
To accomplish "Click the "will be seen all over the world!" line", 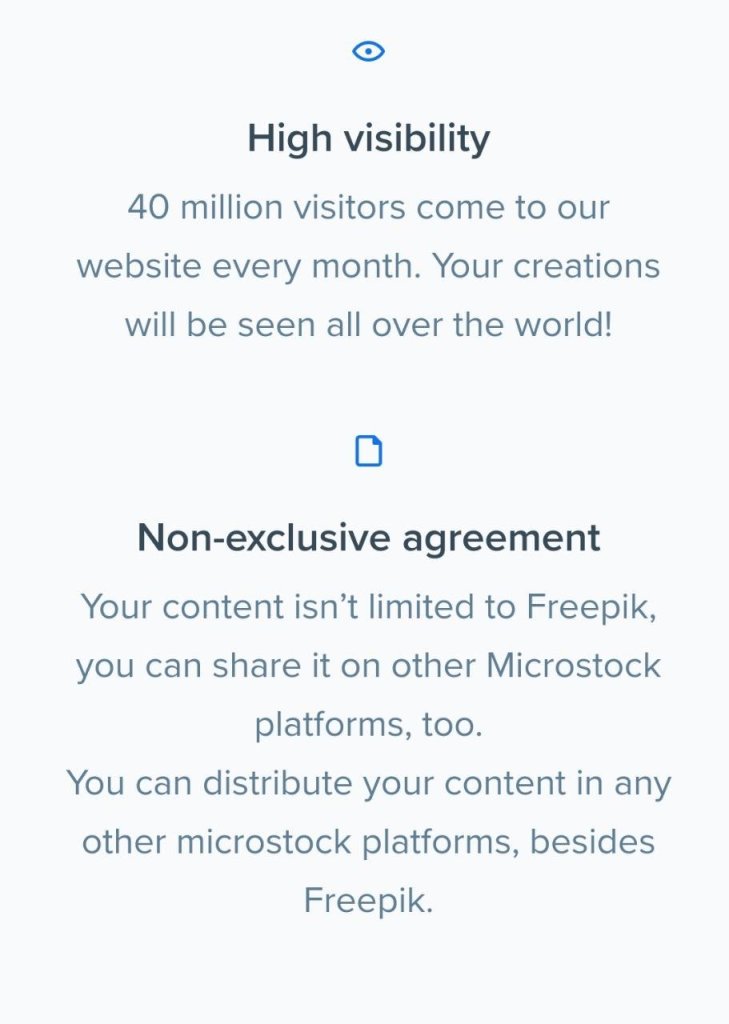I will tap(368, 326).
